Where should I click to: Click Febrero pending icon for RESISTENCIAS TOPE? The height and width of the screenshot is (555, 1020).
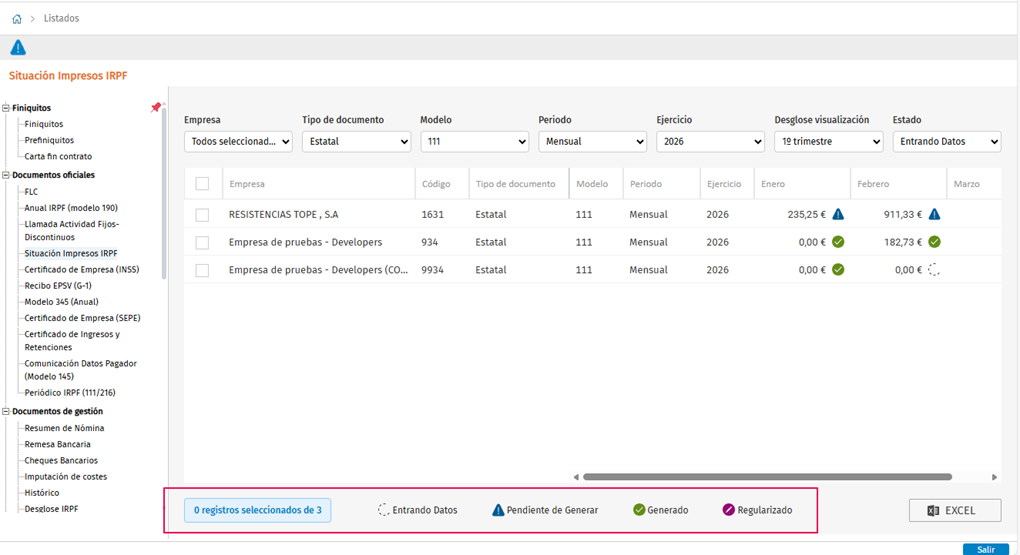tap(935, 214)
